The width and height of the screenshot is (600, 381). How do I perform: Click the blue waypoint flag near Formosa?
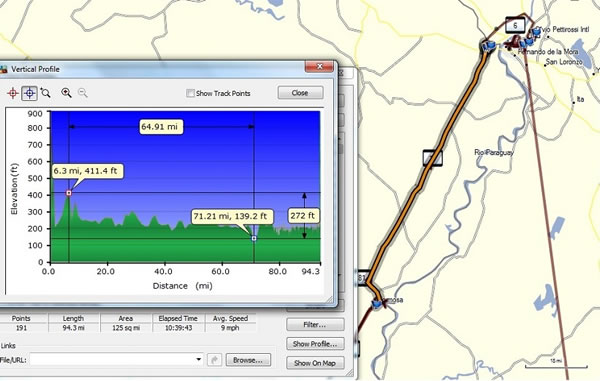pos(377,304)
